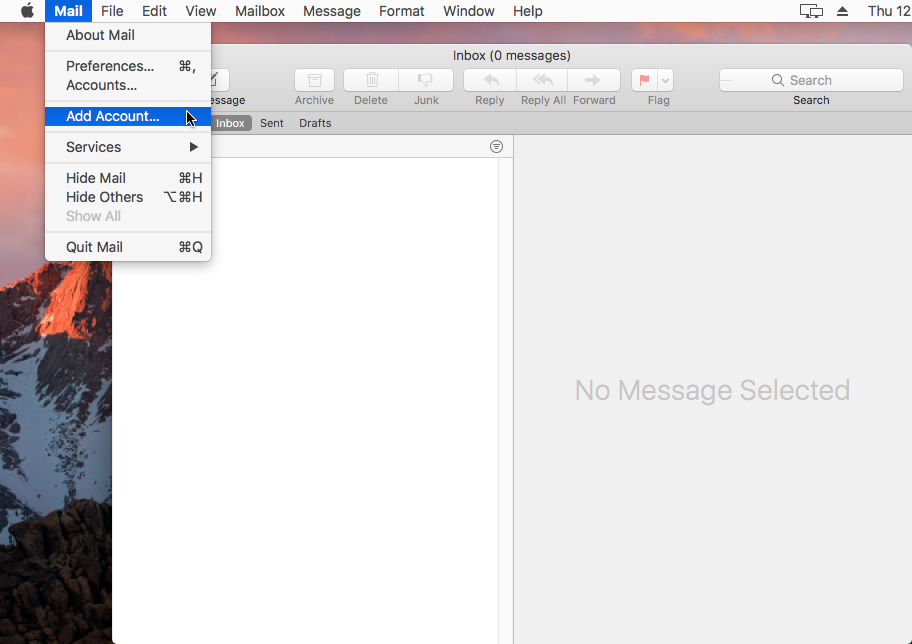912x644 pixels.
Task: Open the Edit menu
Action: (154, 11)
